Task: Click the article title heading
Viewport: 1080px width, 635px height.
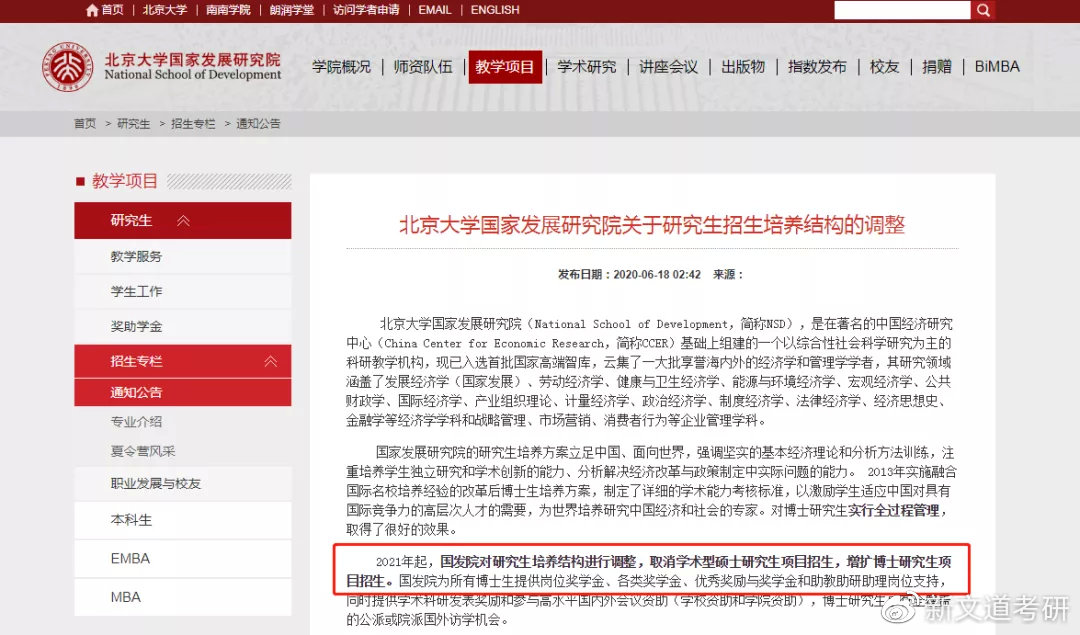Action: [x=652, y=225]
